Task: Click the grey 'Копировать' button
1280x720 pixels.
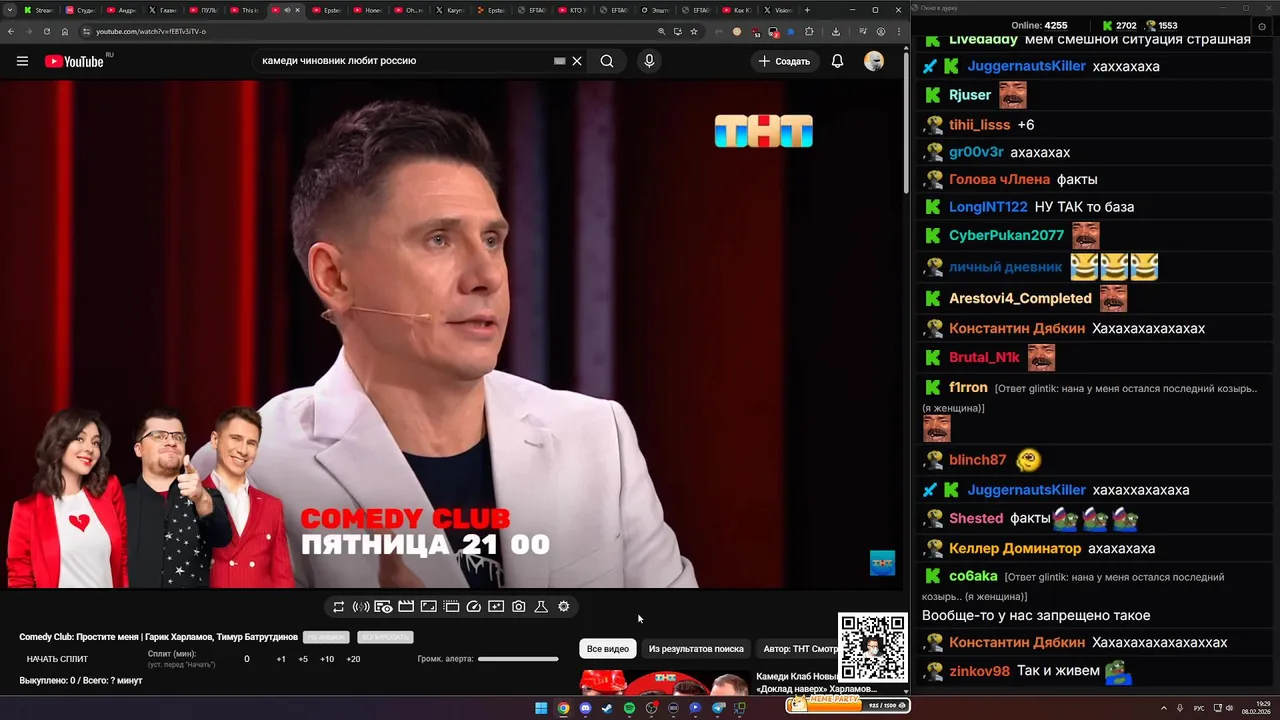Action: click(x=385, y=637)
